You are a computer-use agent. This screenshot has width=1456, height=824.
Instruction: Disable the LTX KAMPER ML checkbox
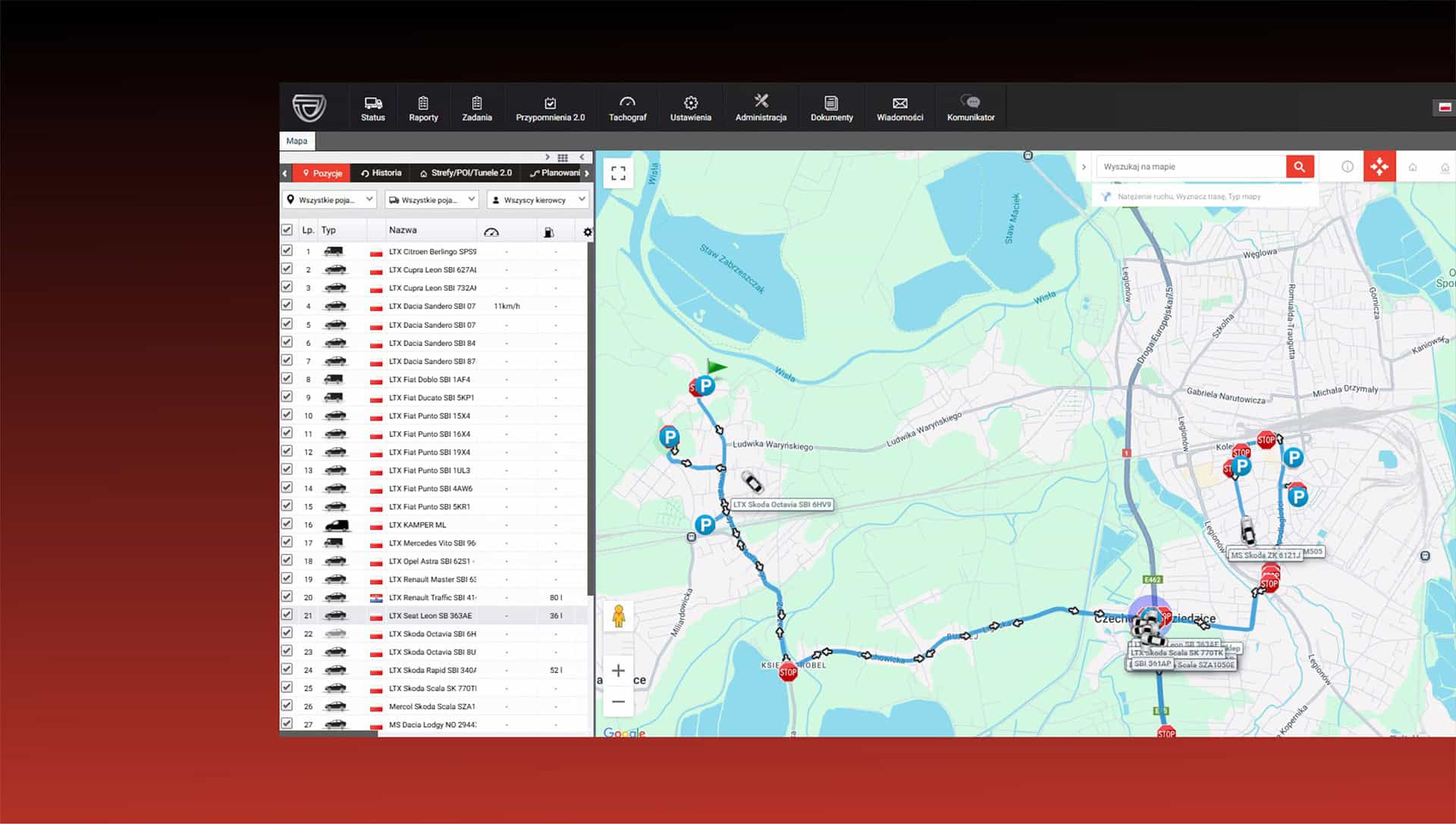pyautogui.click(x=287, y=524)
